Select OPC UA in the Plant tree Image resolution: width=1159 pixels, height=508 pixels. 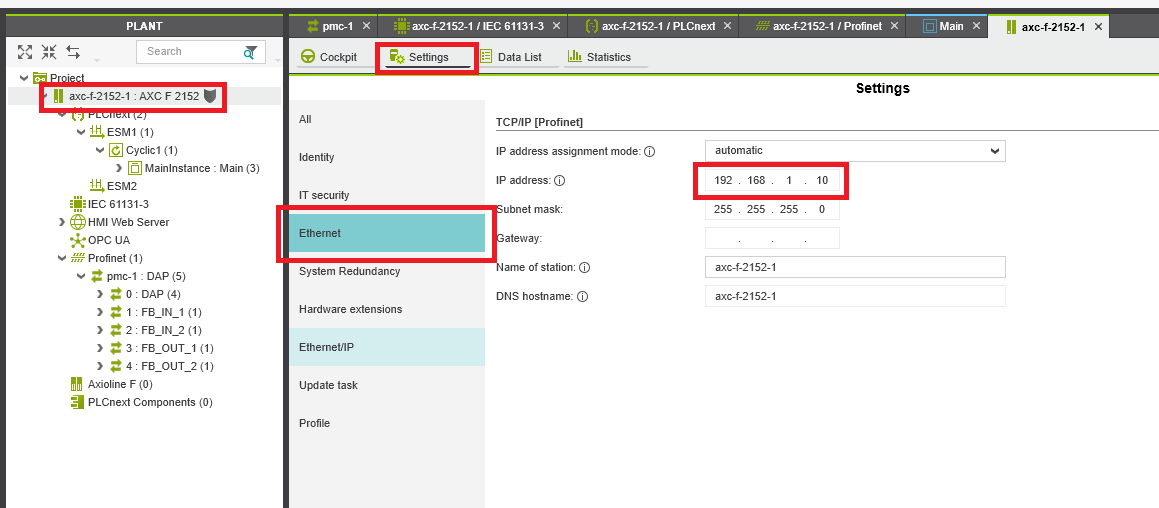tap(108, 240)
